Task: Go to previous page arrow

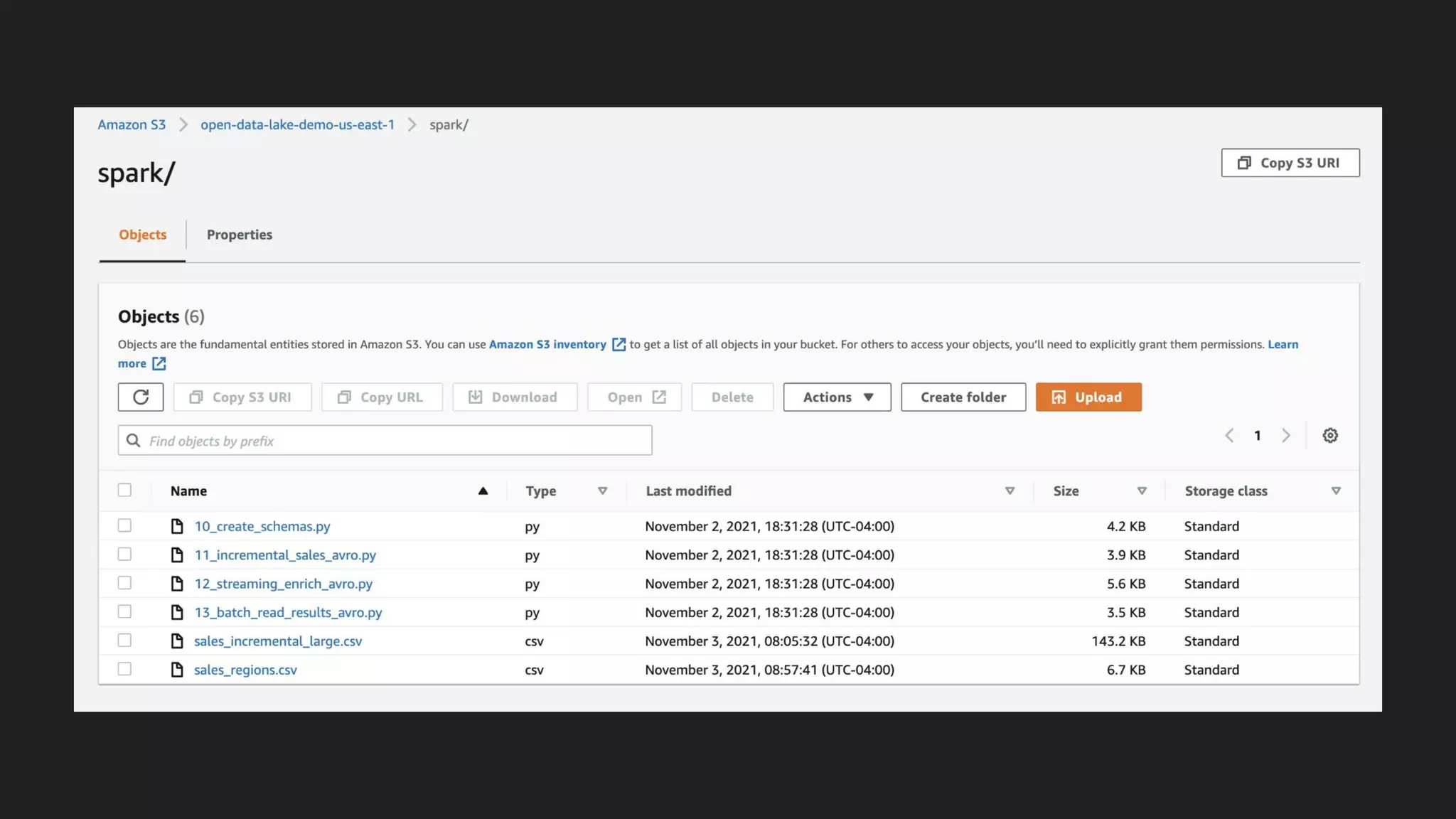Action: coord(1229,435)
